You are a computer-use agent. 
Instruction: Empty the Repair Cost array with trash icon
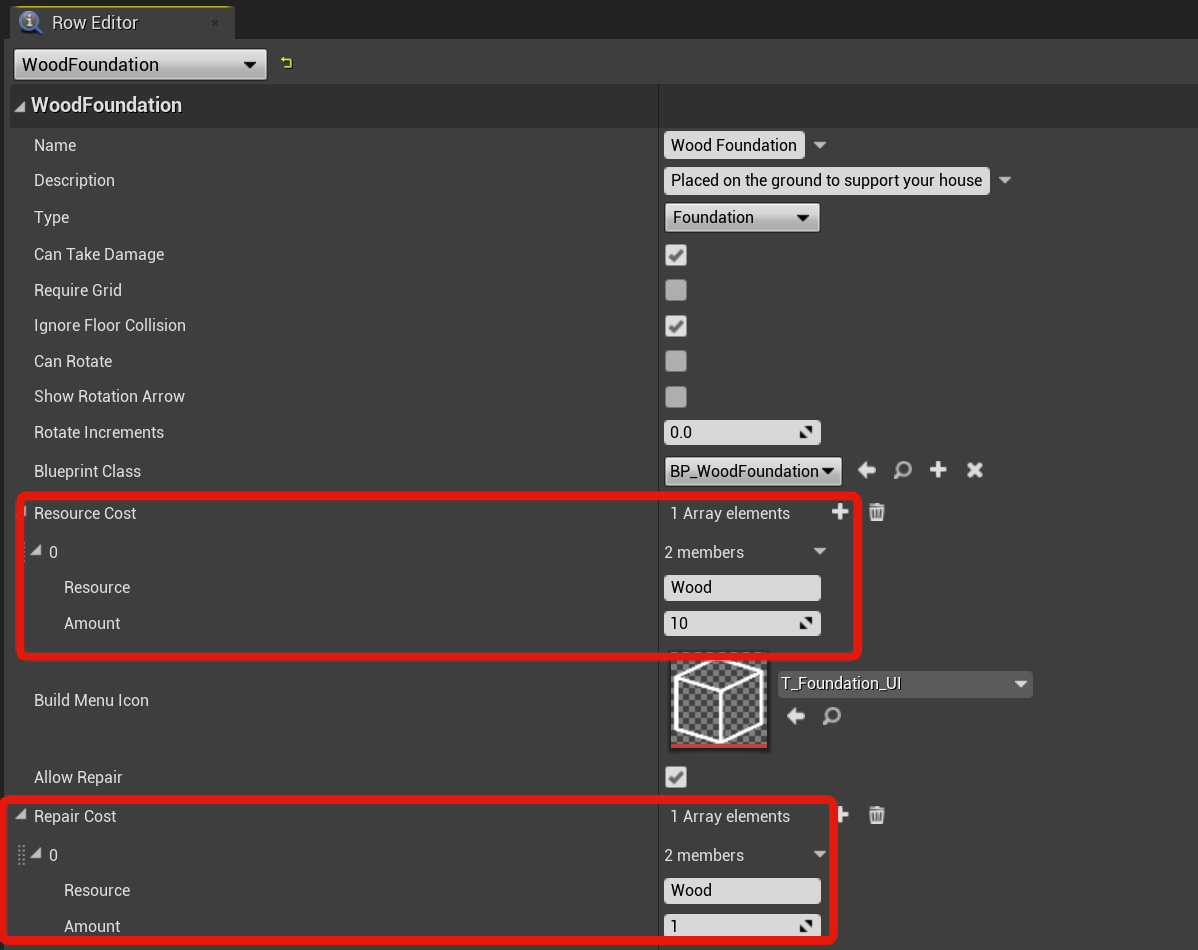[877, 815]
